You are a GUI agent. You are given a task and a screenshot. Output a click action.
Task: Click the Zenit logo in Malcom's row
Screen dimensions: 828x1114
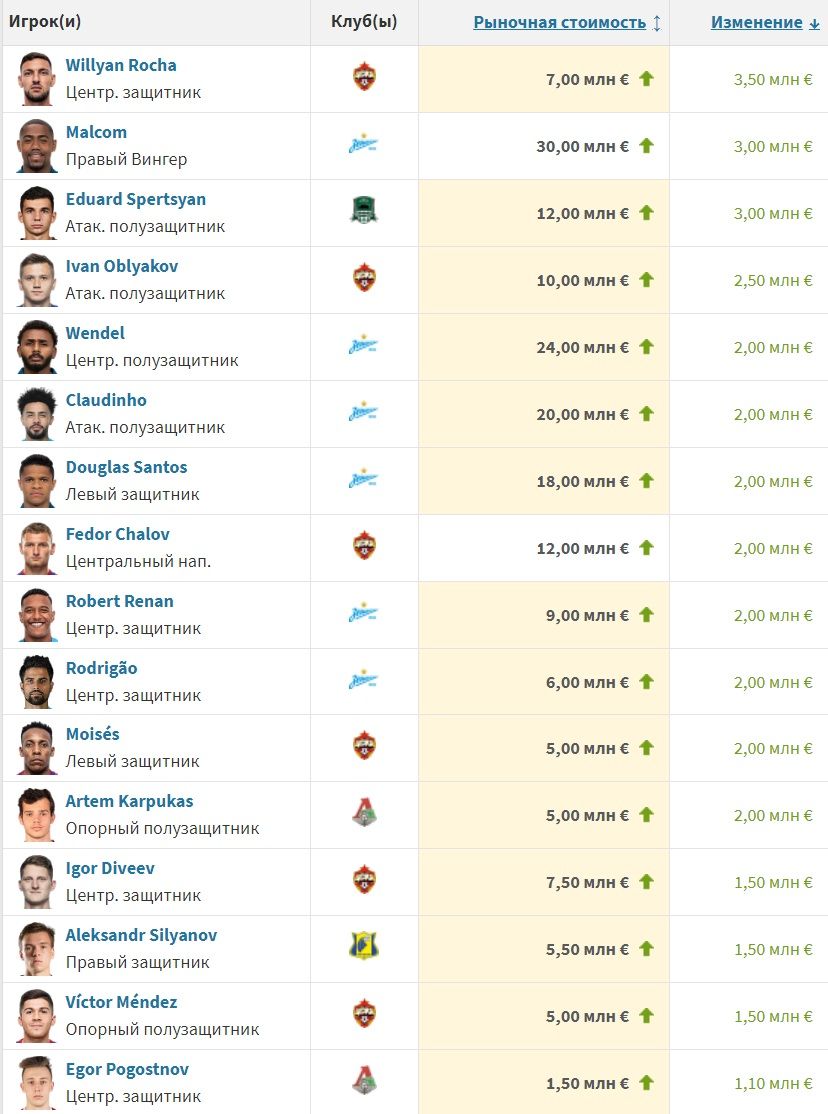[364, 145]
